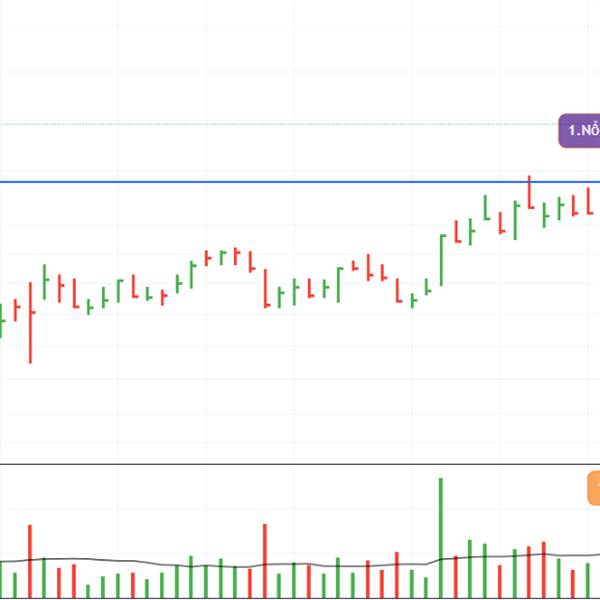This screenshot has width=600, height=600.
Task: Click the tallest green volume bar
Action: coord(441,538)
